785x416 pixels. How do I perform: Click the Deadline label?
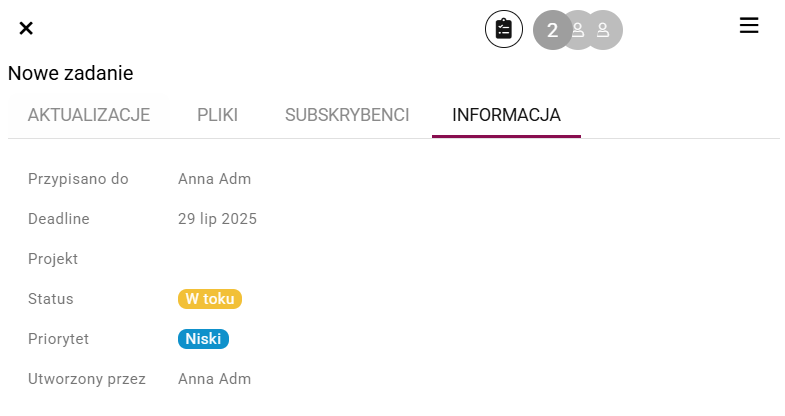click(59, 219)
